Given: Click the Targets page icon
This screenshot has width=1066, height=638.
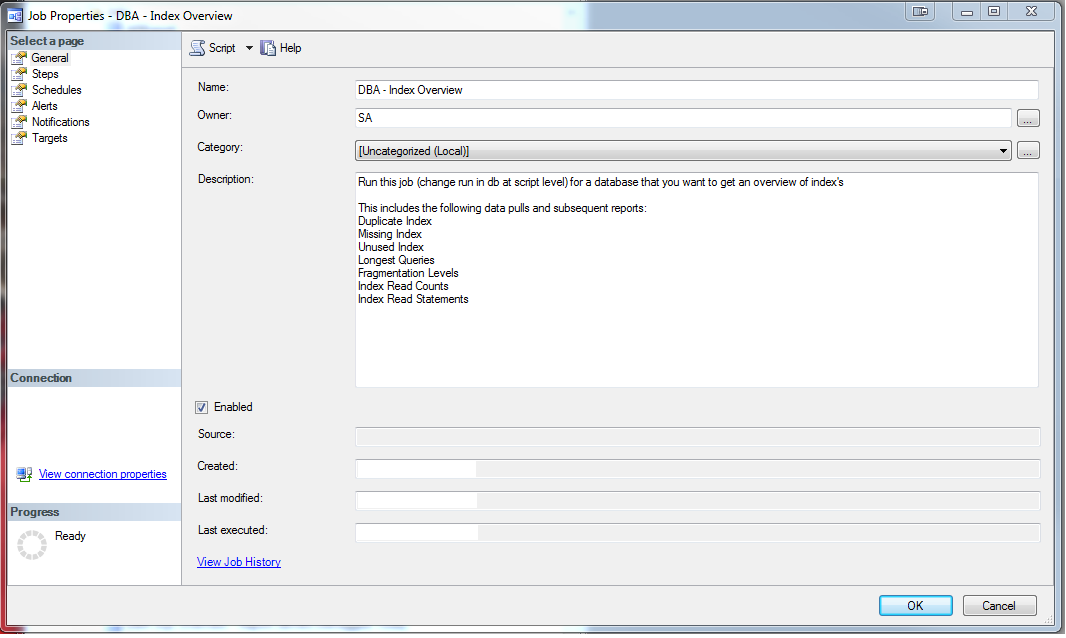Looking at the screenshot, I should tap(18, 138).
